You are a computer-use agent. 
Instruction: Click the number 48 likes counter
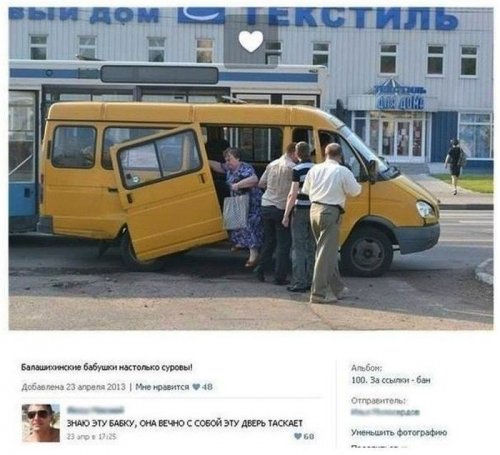[x=207, y=387]
